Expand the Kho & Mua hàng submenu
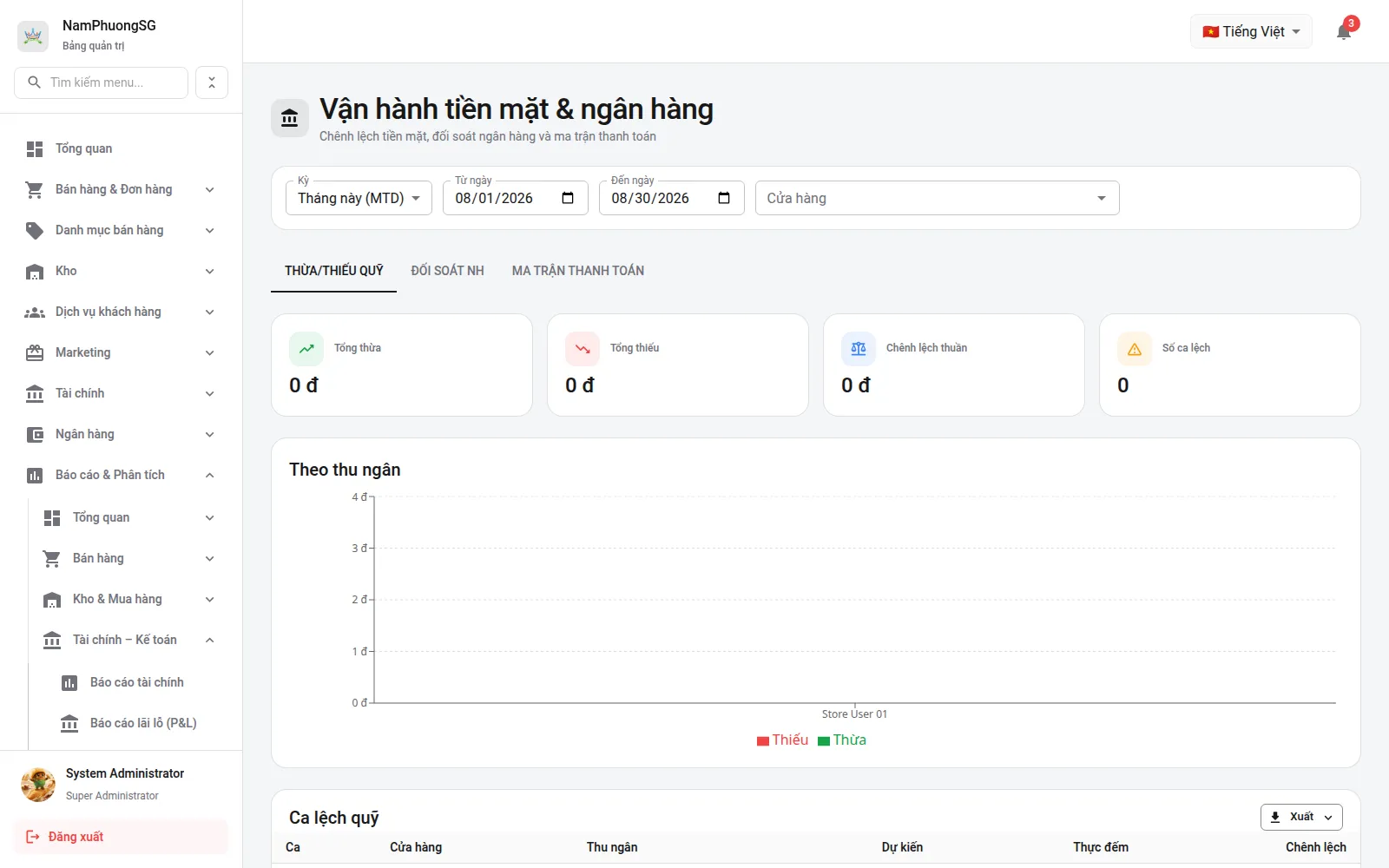The image size is (1389, 868). pos(209,600)
